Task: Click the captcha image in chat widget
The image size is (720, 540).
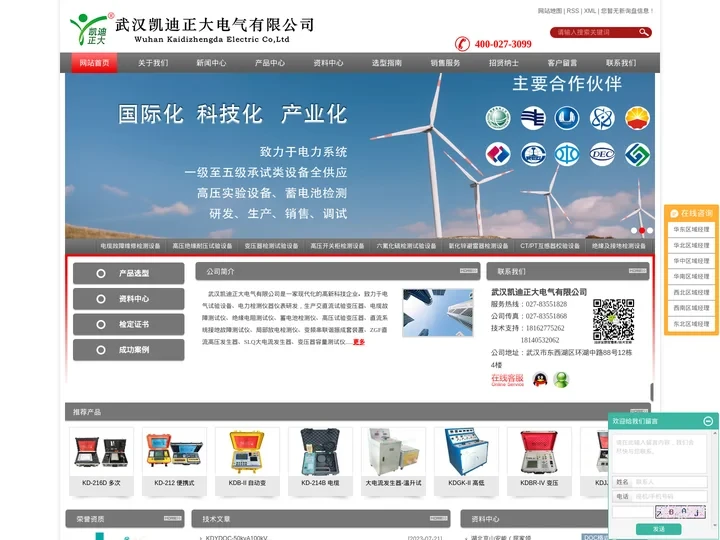Action: [x=680, y=512]
